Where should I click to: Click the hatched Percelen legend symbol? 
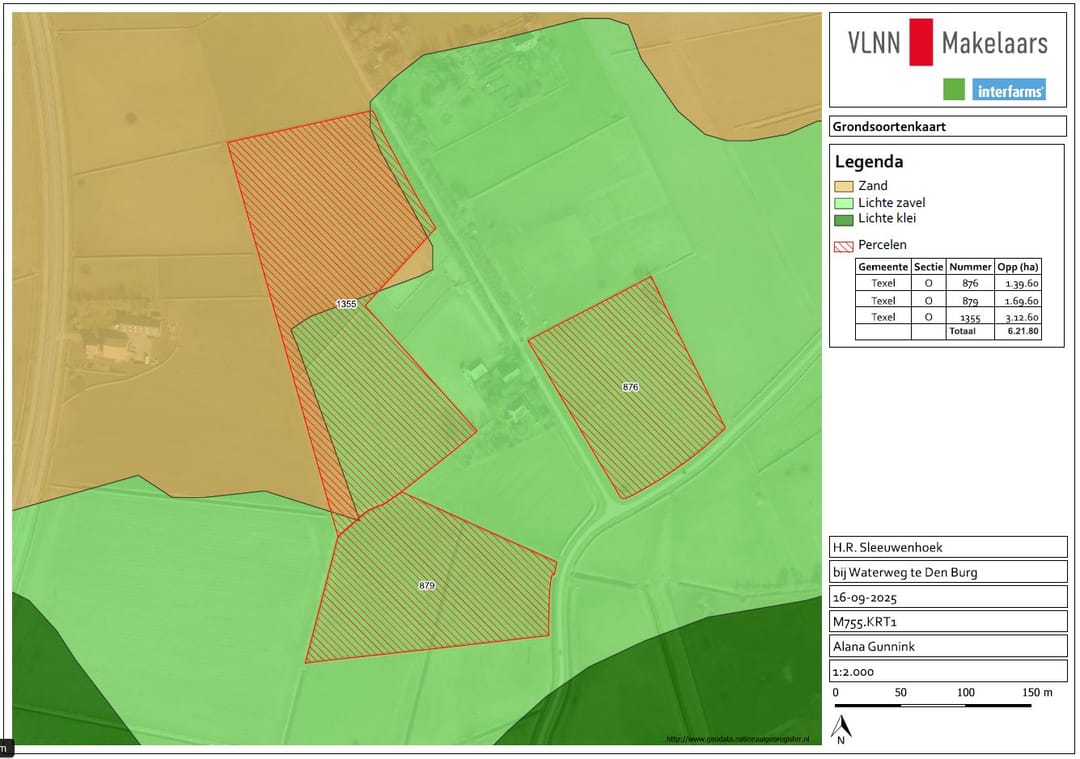(x=844, y=245)
